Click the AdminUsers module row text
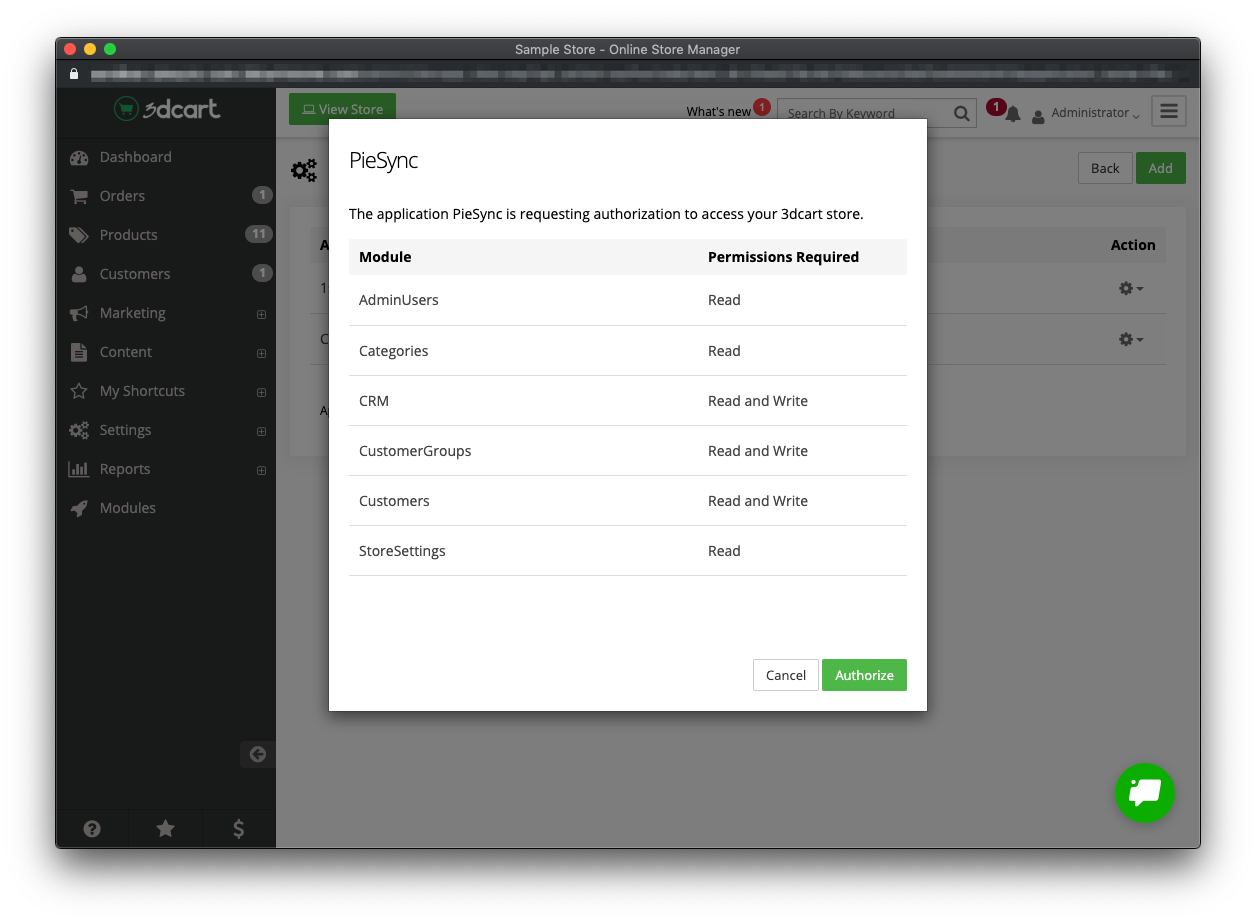 tap(399, 300)
